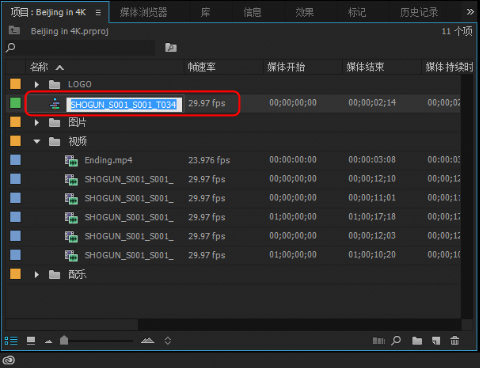Click the Beijing in 4K.prproj path text
480x368 pixels.
coord(69,31)
